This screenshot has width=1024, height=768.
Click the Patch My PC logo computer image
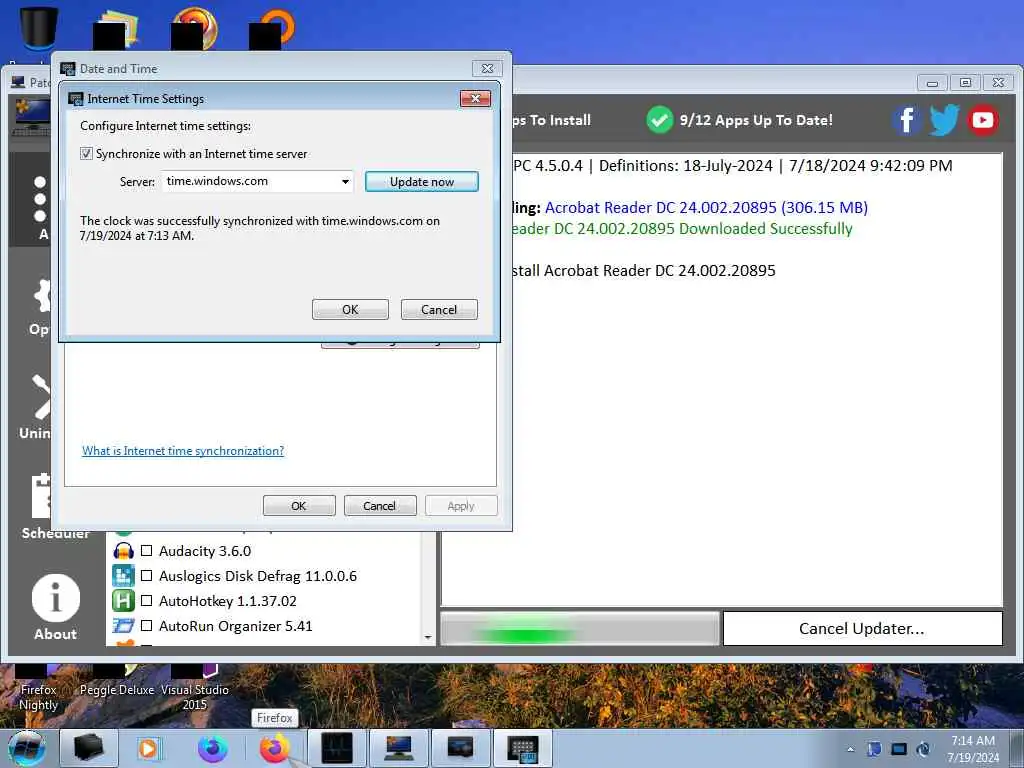(x=31, y=116)
